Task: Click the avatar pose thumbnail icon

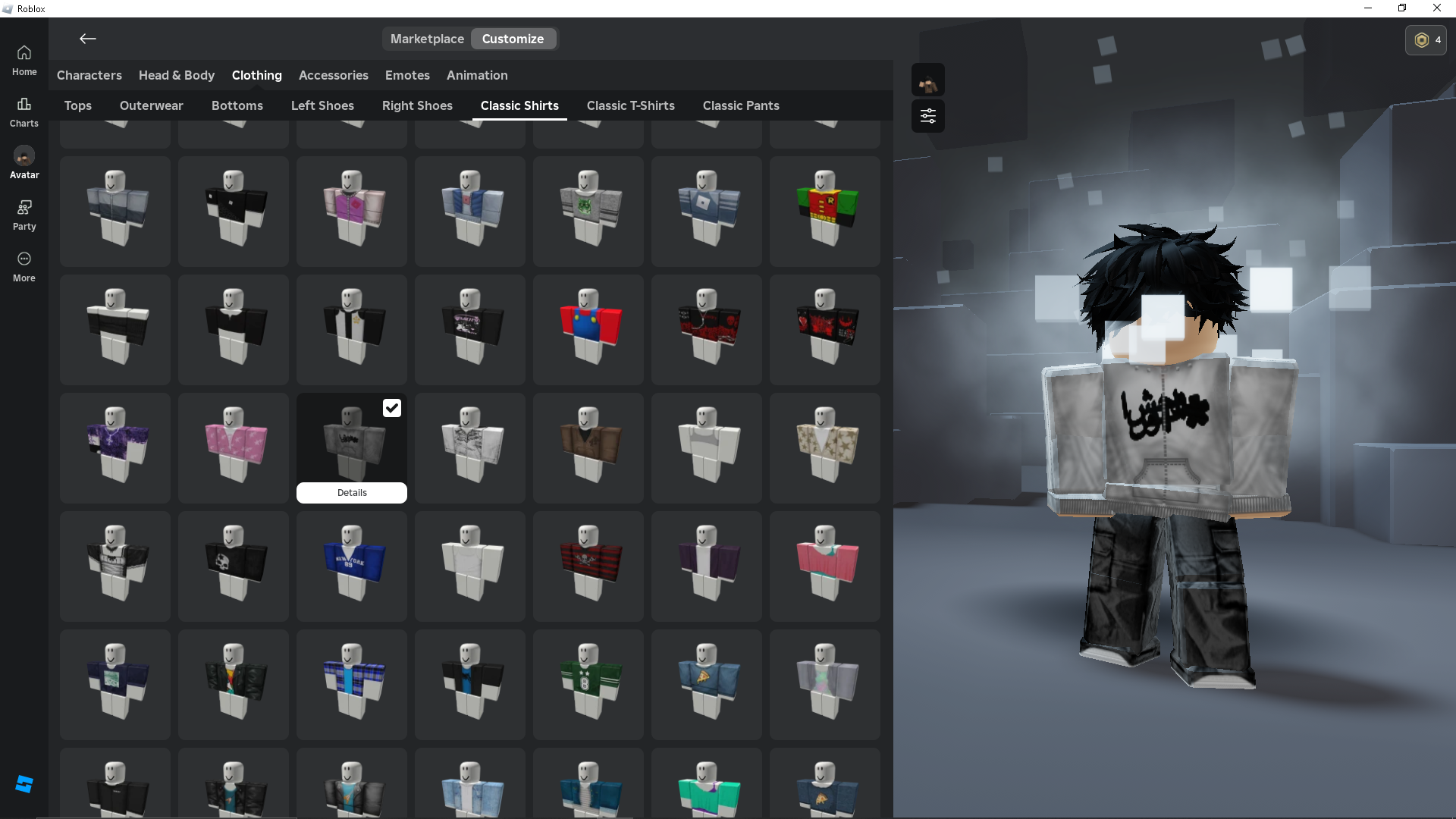Action: point(928,80)
